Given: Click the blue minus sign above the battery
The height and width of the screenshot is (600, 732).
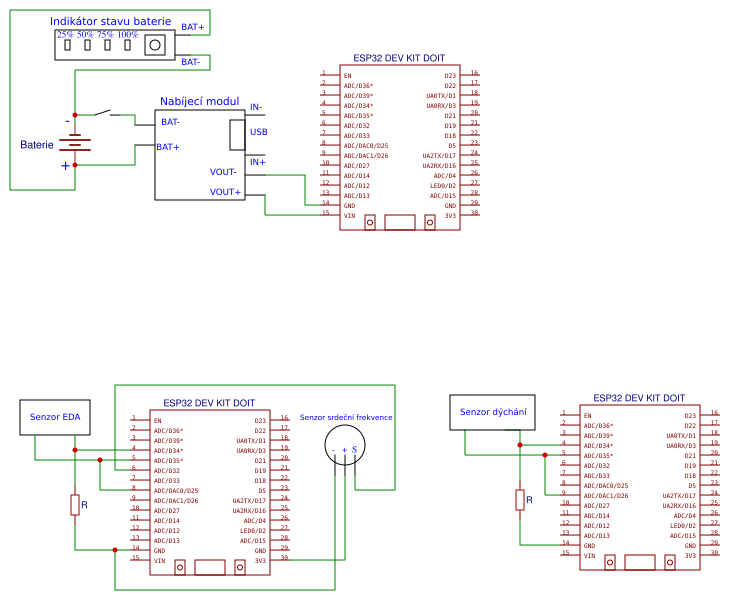Looking at the screenshot, I should pyautogui.click(x=68, y=121).
